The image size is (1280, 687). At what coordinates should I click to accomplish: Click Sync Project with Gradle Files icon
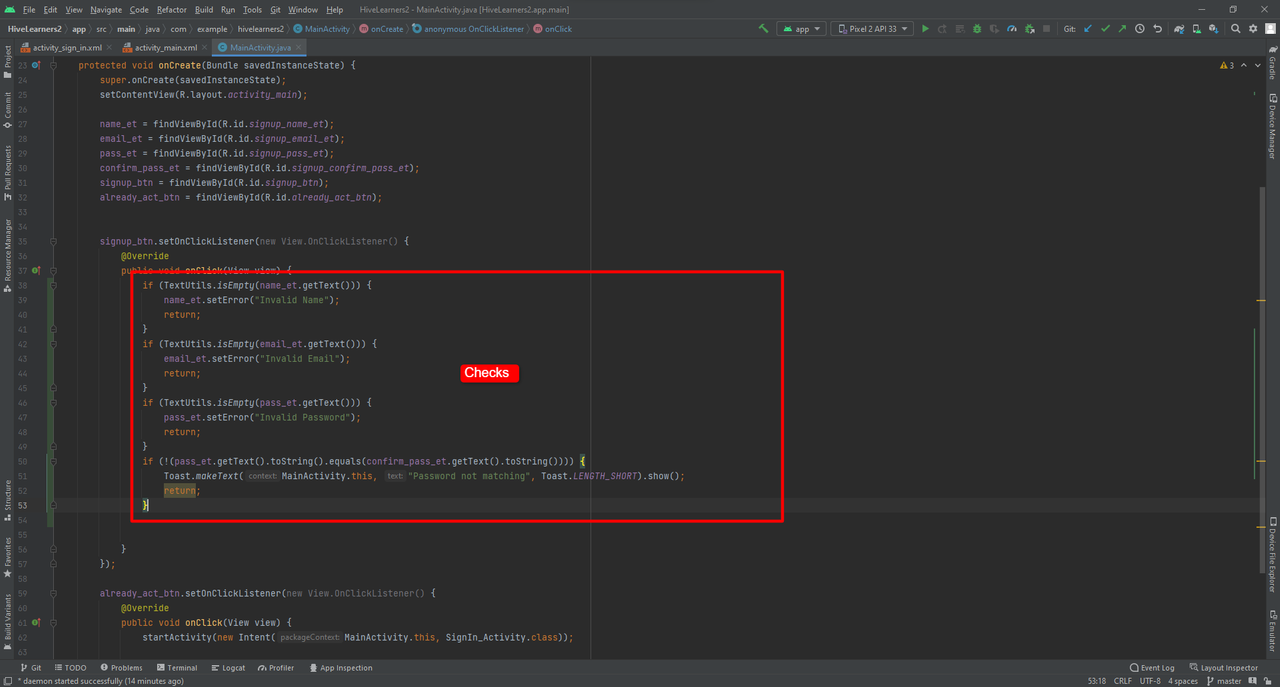(x=1180, y=29)
